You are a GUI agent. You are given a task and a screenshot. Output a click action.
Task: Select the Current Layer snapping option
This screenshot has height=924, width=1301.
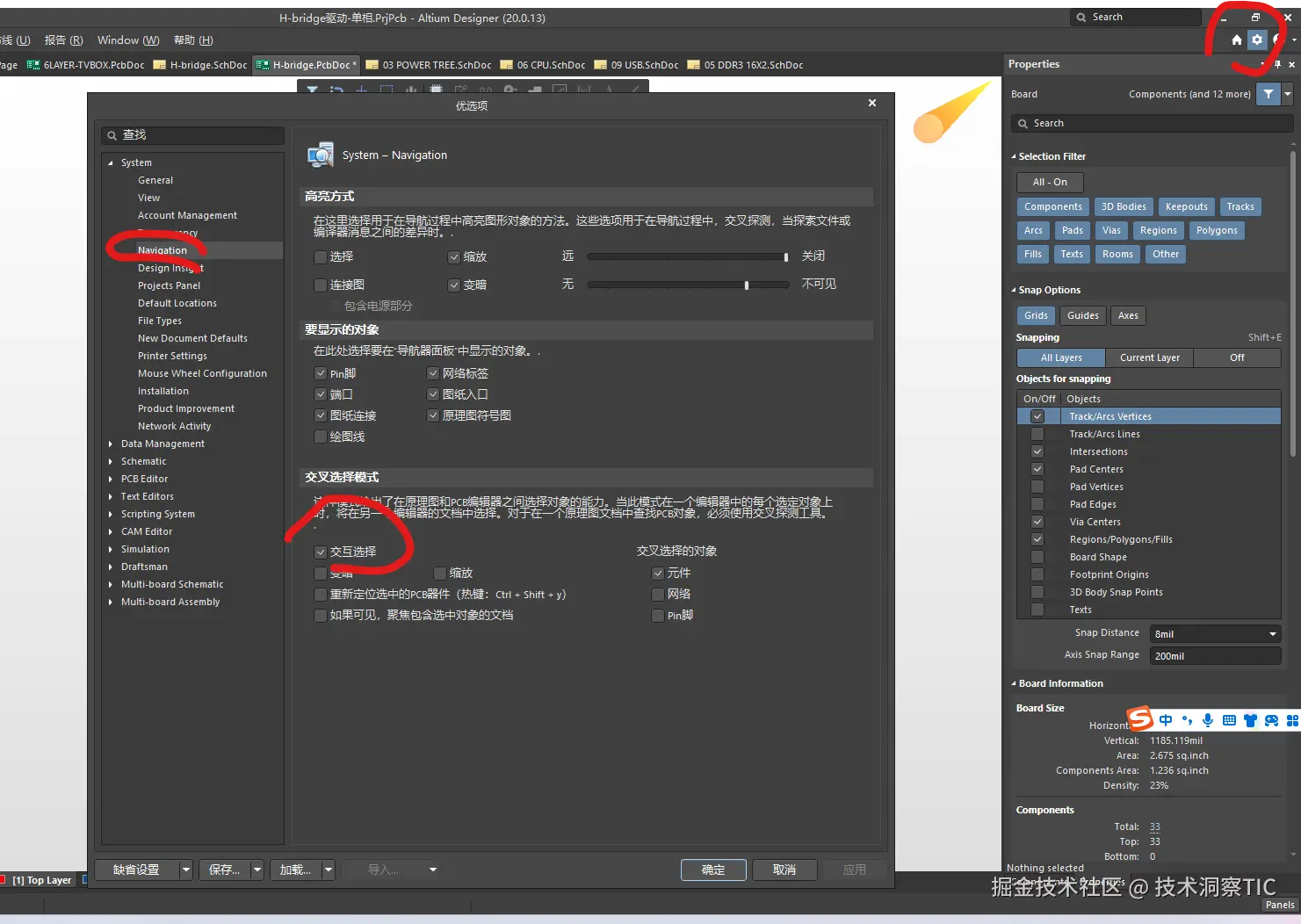1149,357
